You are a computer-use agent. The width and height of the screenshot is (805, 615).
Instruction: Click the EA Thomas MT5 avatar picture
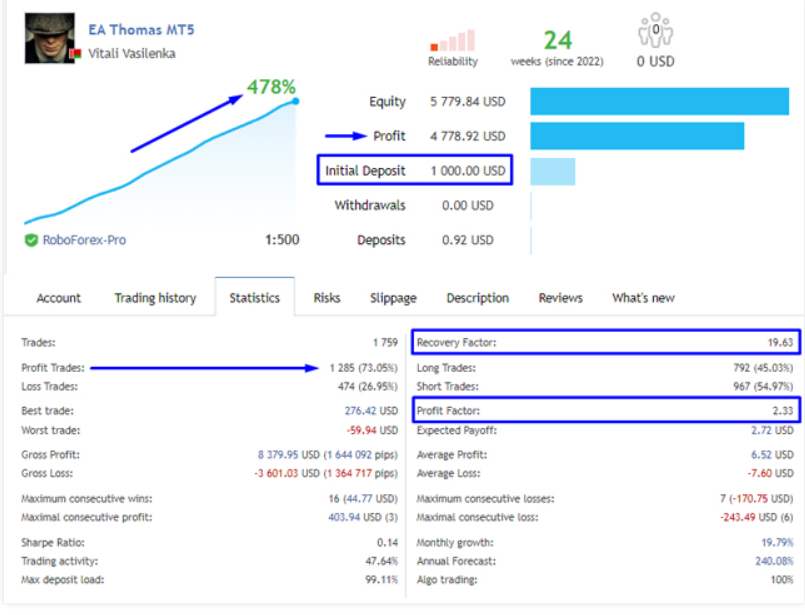[50, 38]
